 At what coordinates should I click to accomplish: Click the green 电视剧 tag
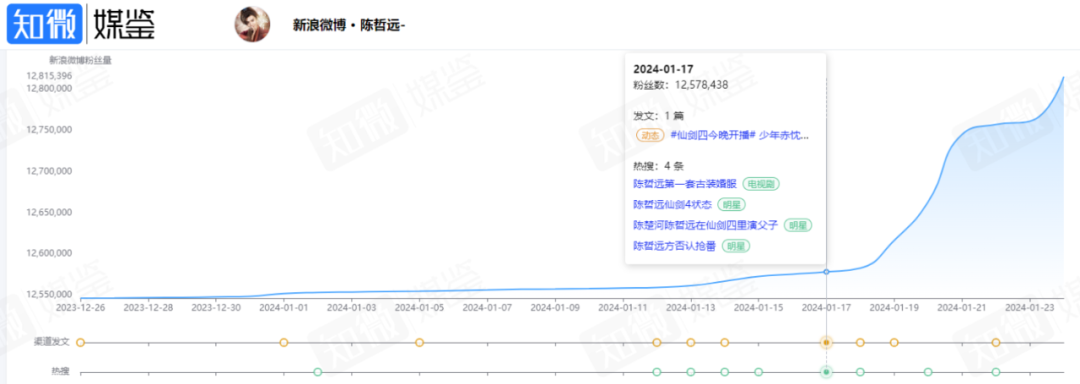point(761,184)
